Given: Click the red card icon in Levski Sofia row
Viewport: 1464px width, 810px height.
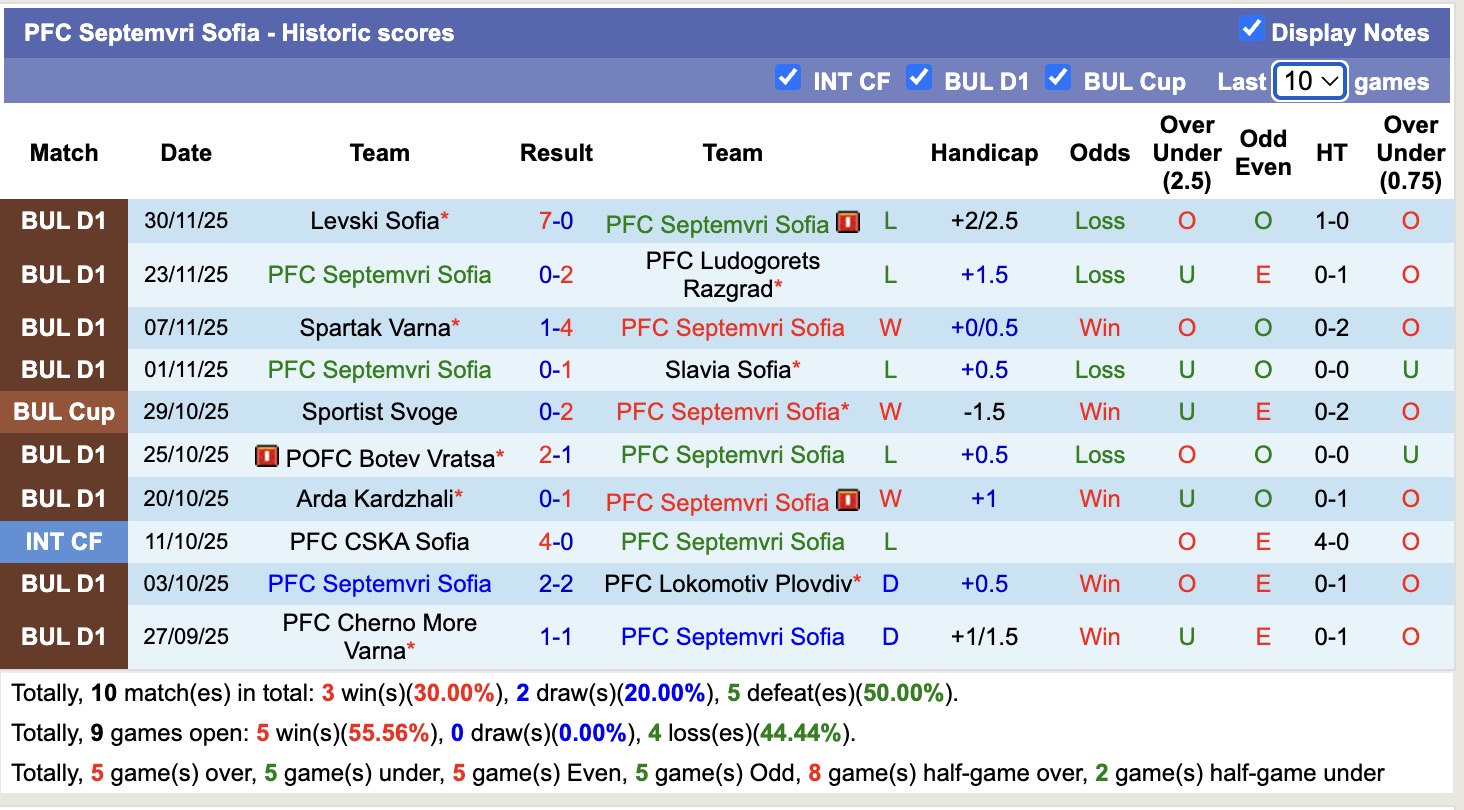Looking at the screenshot, I should pos(848,223).
